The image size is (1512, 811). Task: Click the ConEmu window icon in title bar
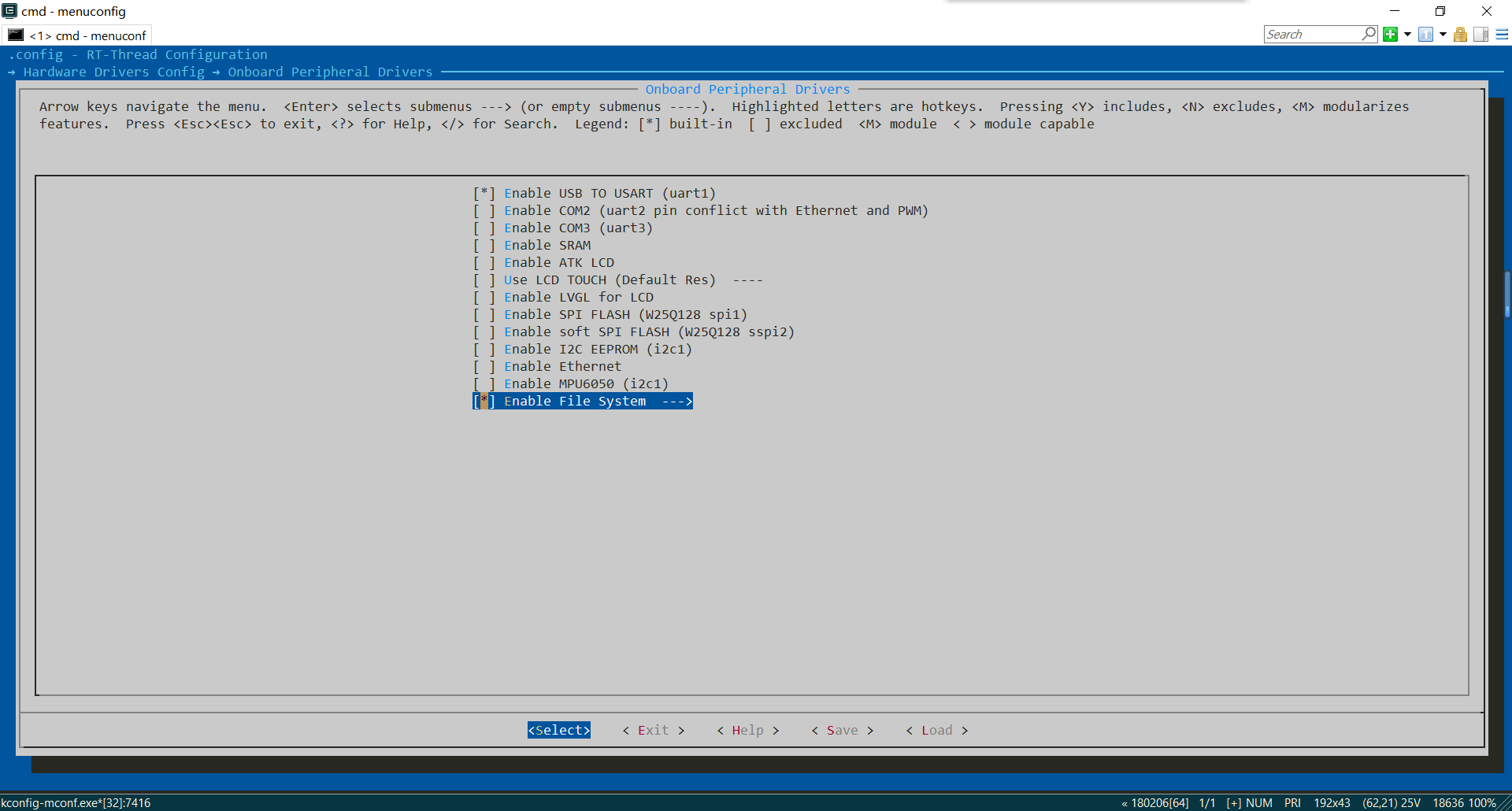pos(9,11)
